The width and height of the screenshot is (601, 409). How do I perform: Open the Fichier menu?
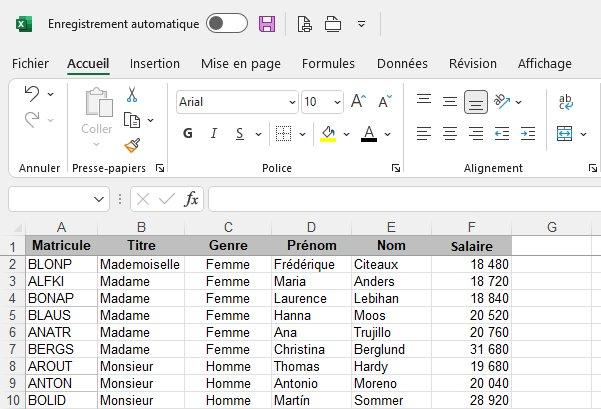point(30,63)
